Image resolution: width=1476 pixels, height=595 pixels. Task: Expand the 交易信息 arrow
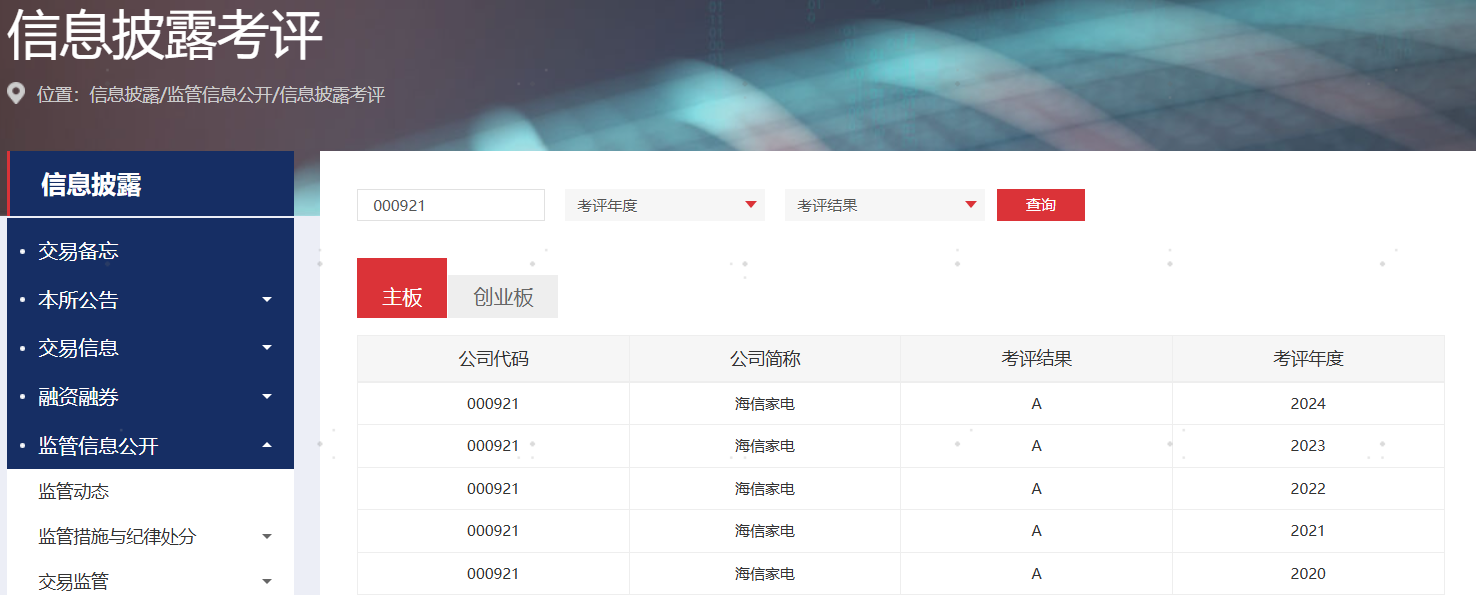point(267,348)
